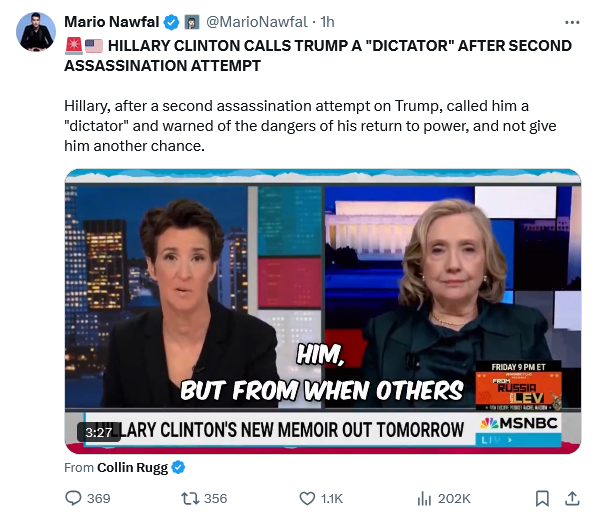Click the reply count 369
The height and width of the screenshot is (520, 598).
98,498
